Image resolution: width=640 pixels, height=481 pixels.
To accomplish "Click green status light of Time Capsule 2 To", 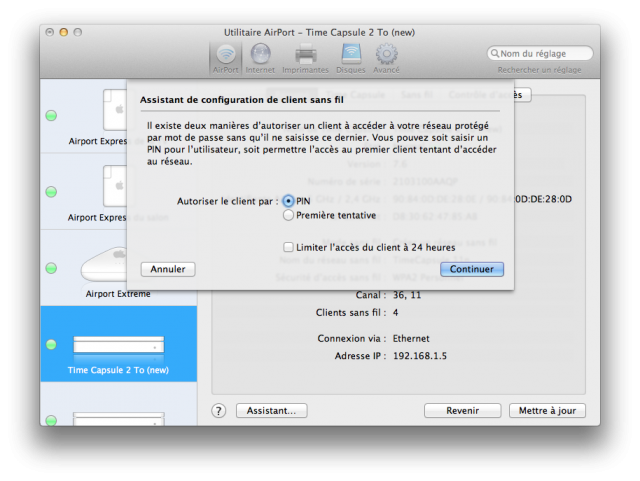I will [x=51, y=345].
